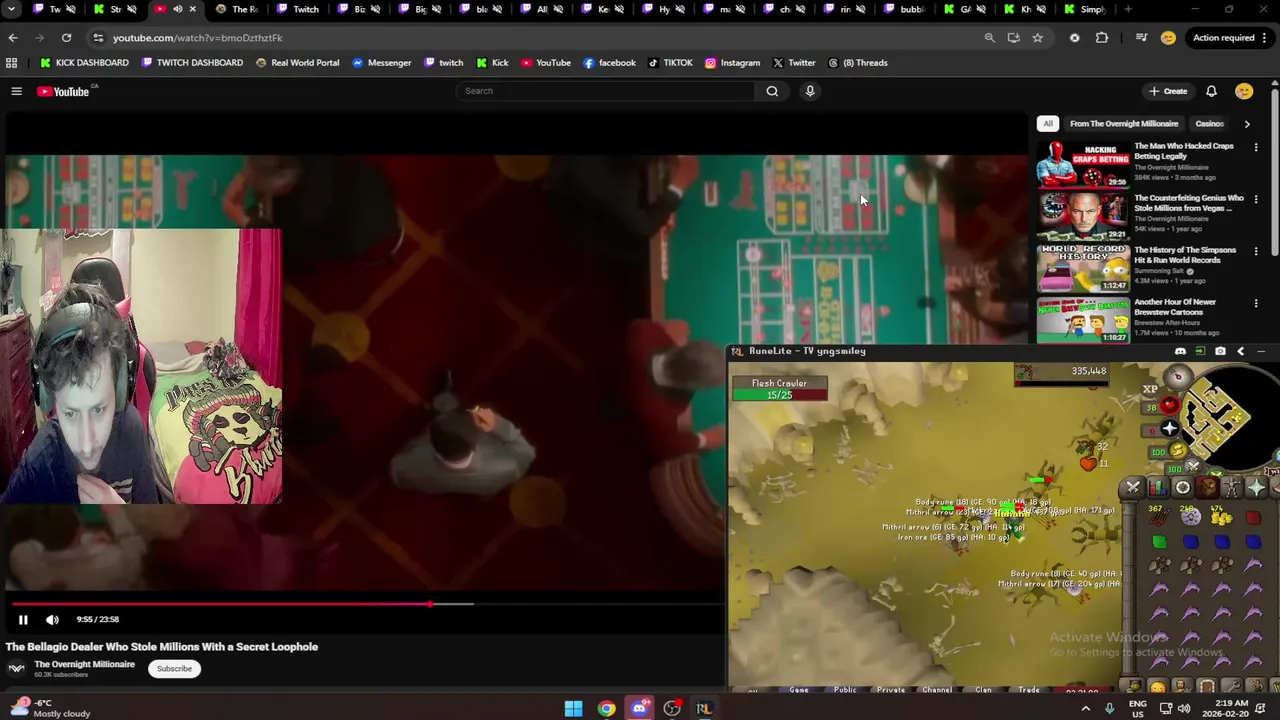1280x720 pixels.
Task: Open the YouTube hamburger guide menu
Action: click(16, 91)
